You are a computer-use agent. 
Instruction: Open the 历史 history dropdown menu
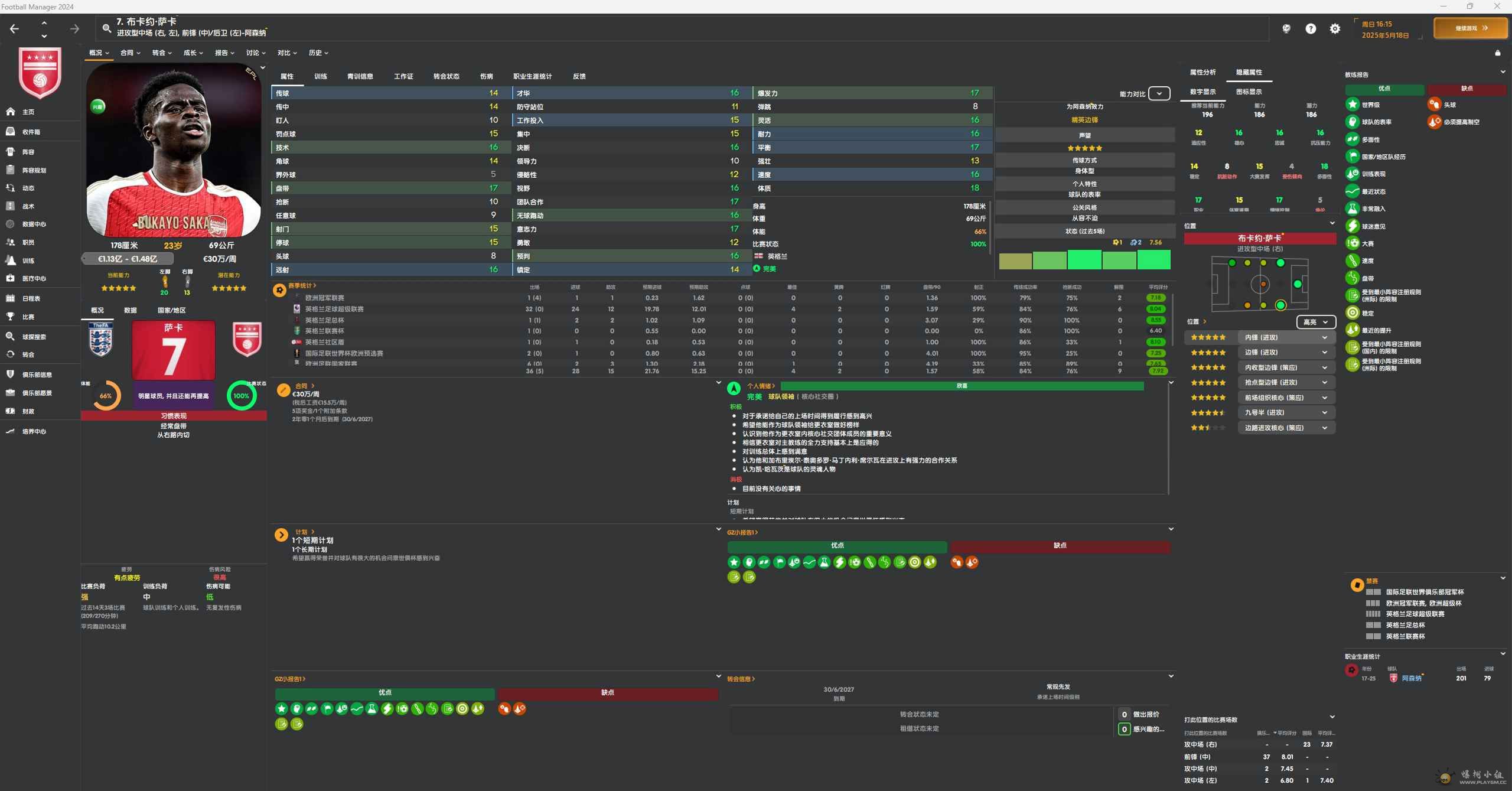pos(318,53)
